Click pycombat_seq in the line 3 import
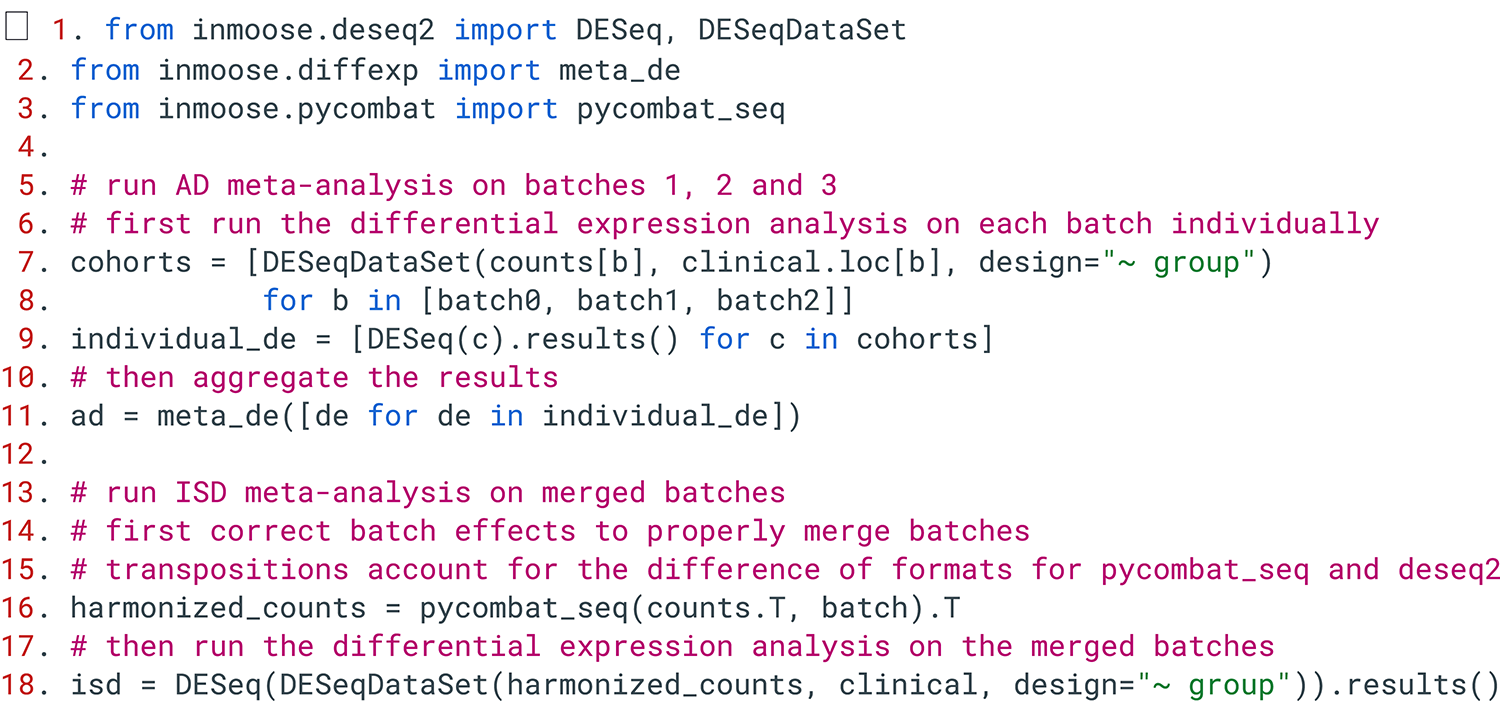The width and height of the screenshot is (1500, 701). [x=681, y=108]
